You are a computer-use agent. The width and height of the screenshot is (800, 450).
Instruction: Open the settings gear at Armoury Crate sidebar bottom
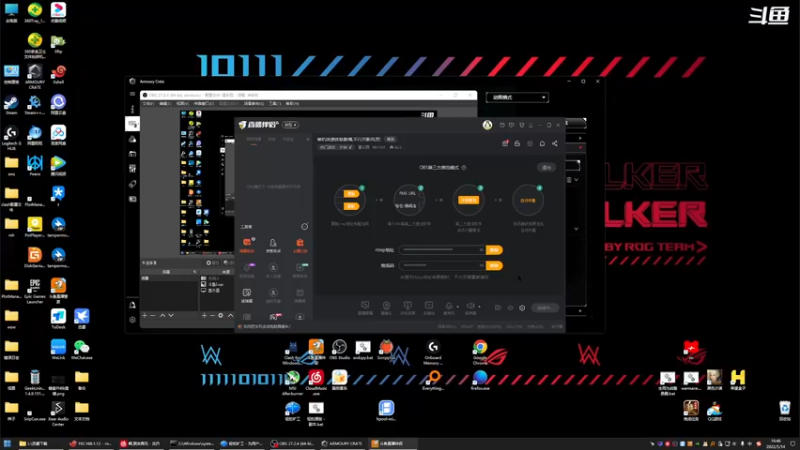pos(132,320)
